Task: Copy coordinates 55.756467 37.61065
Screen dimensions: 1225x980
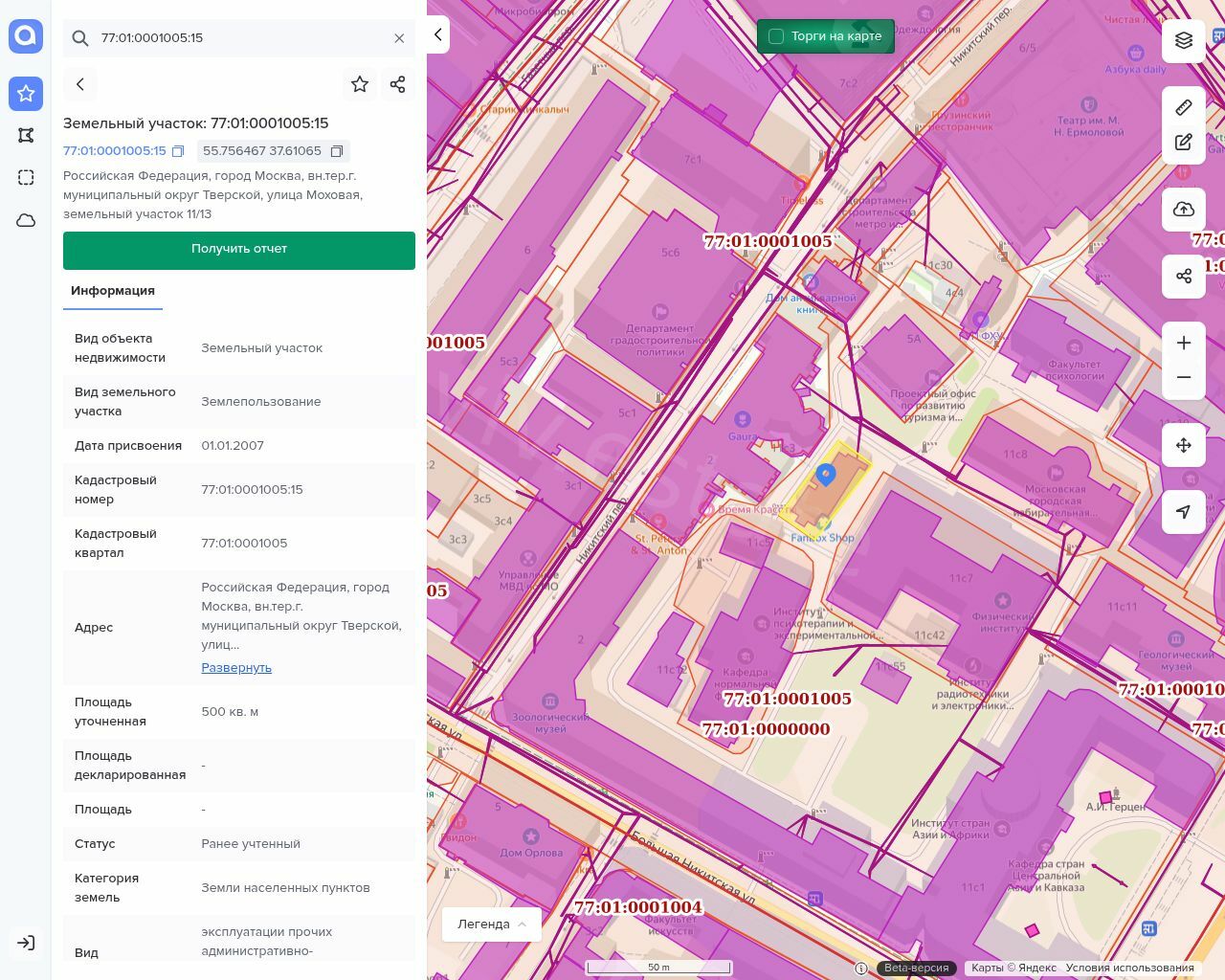Action: pos(337,151)
